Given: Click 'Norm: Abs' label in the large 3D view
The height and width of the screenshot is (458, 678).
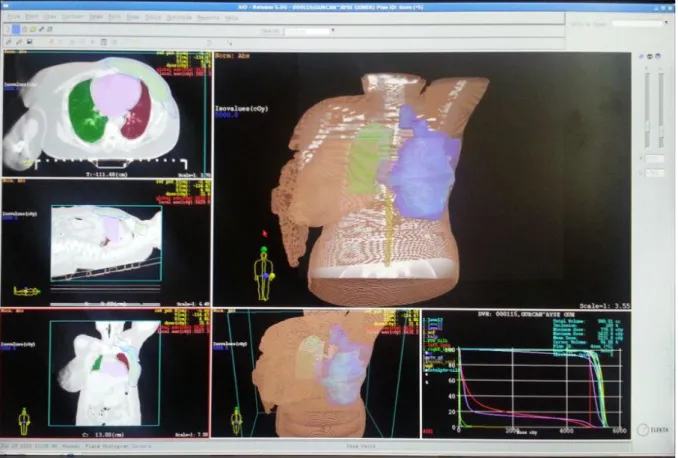Looking at the screenshot, I should pyautogui.click(x=232, y=56).
